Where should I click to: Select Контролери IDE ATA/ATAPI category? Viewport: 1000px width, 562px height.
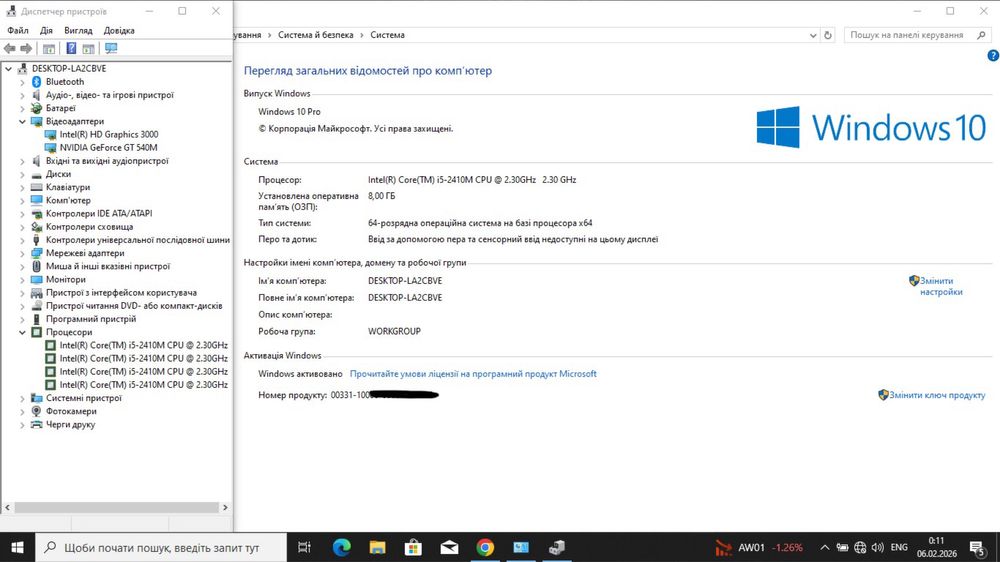point(99,213)
